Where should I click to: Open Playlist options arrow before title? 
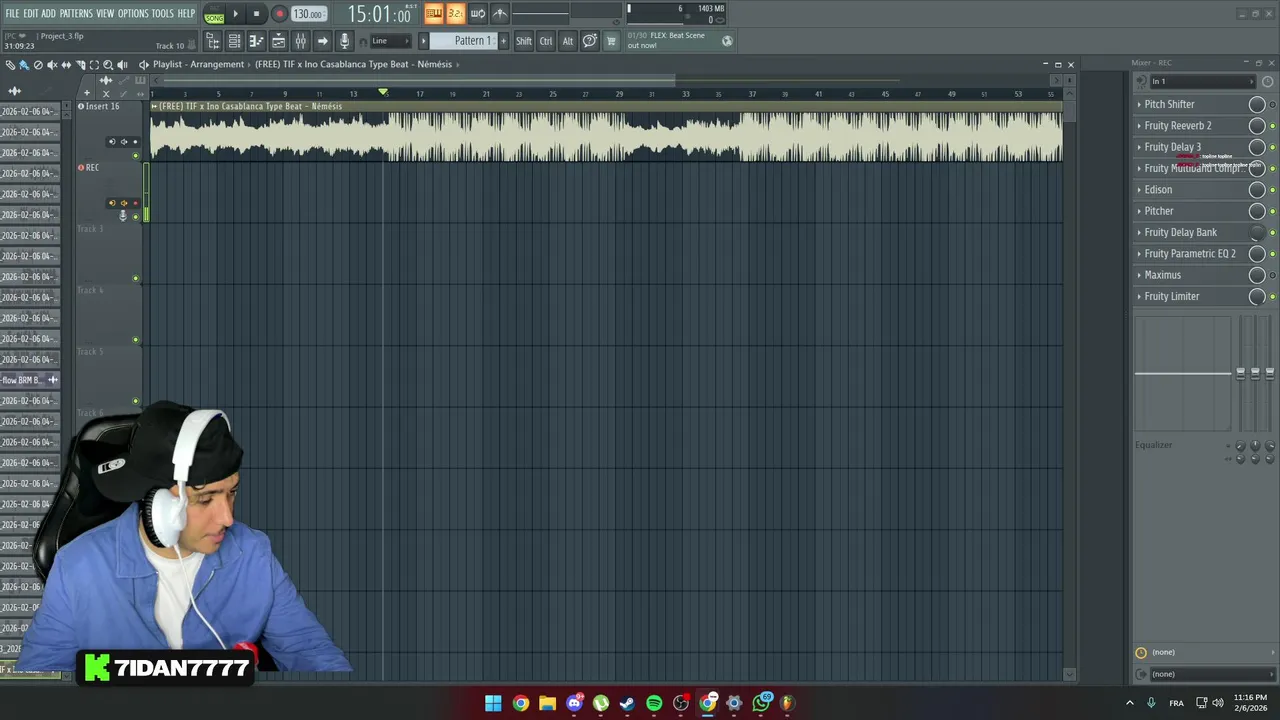143,65
